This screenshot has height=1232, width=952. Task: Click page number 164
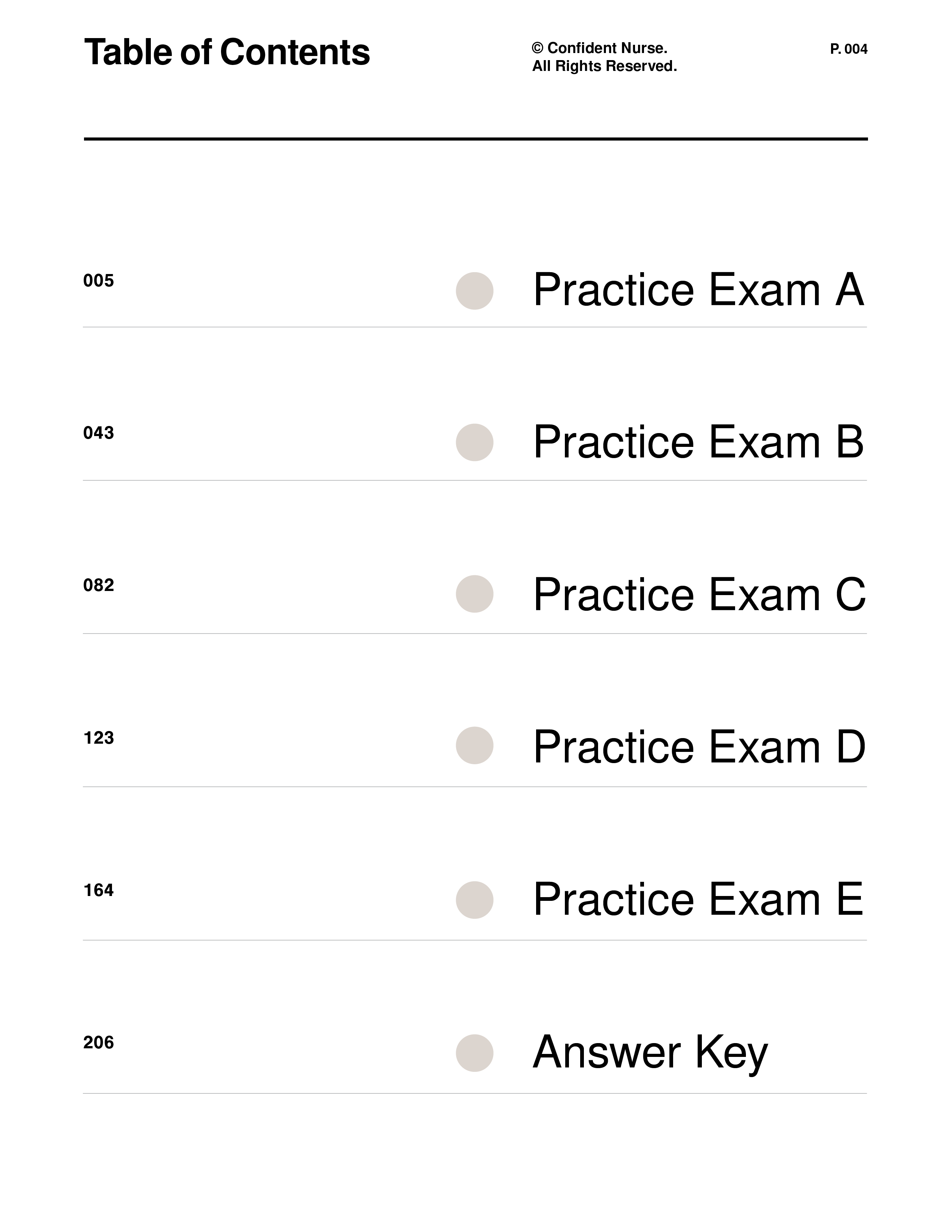(99, 890)
